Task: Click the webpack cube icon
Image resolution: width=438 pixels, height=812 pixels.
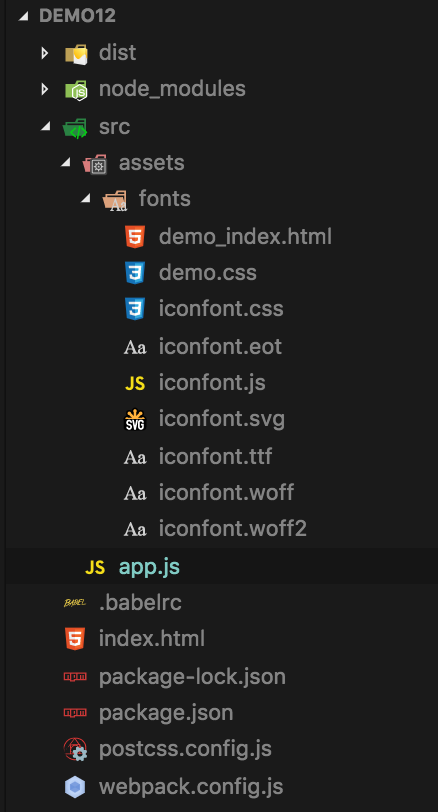Action: tap(75, 787)
